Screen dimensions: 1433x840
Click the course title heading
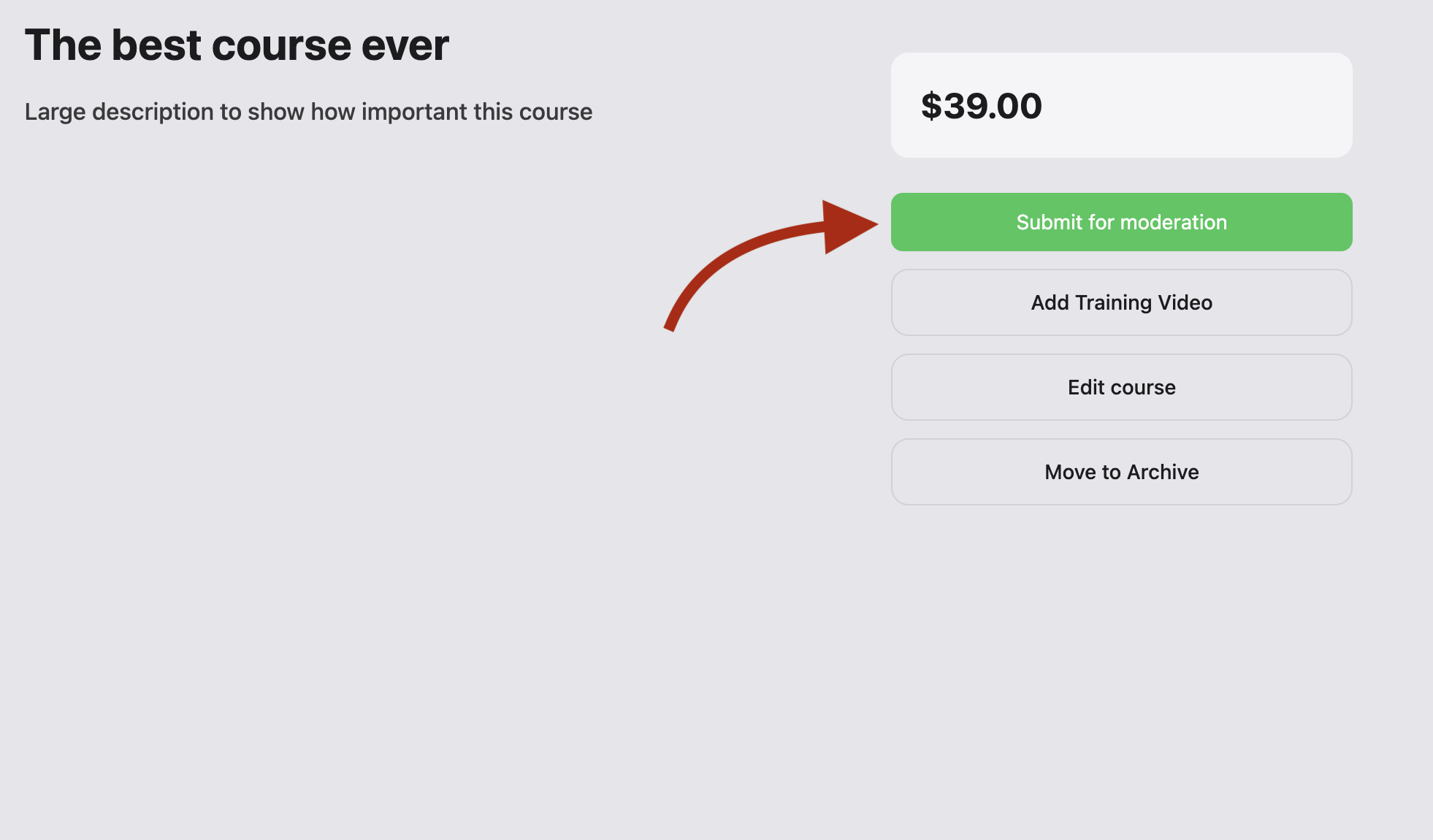[x=237, y=45]
